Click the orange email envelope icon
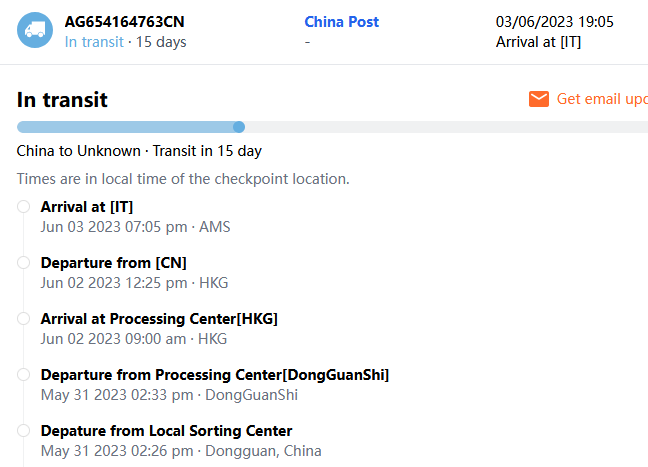 coord(539,99)
